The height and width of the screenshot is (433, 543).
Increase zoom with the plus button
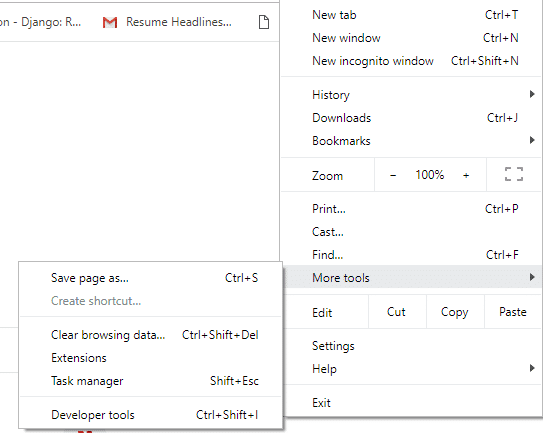tap(466, 175)
